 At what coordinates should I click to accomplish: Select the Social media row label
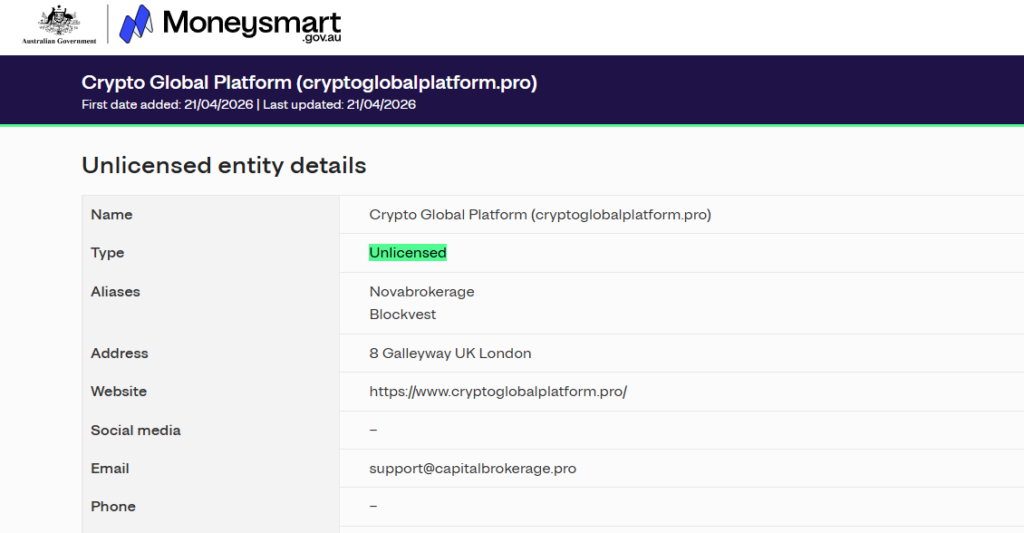pyautogui.click(x=136, y=430)
